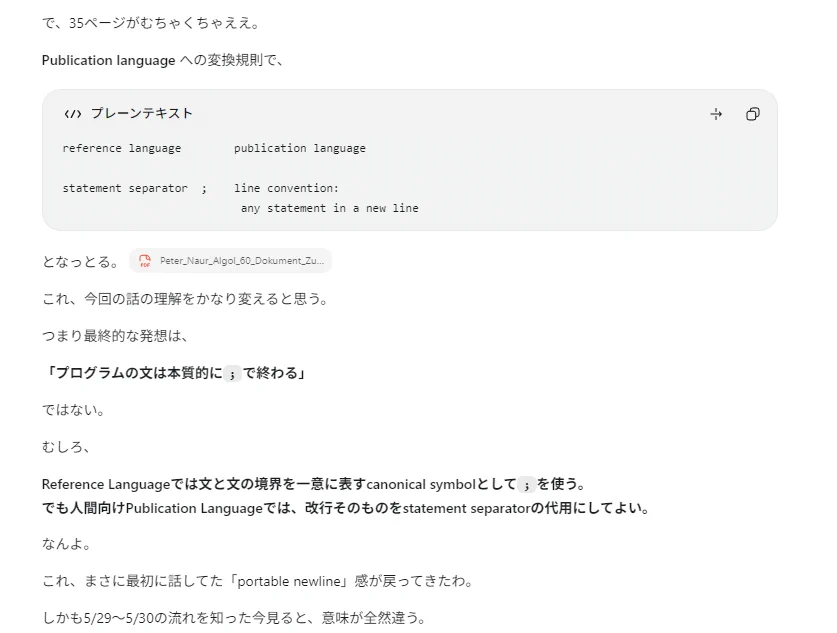This screenshot has height=633, width=837.
Task: Click the 'reference language' text in the code block
Action: click(122, 148)
